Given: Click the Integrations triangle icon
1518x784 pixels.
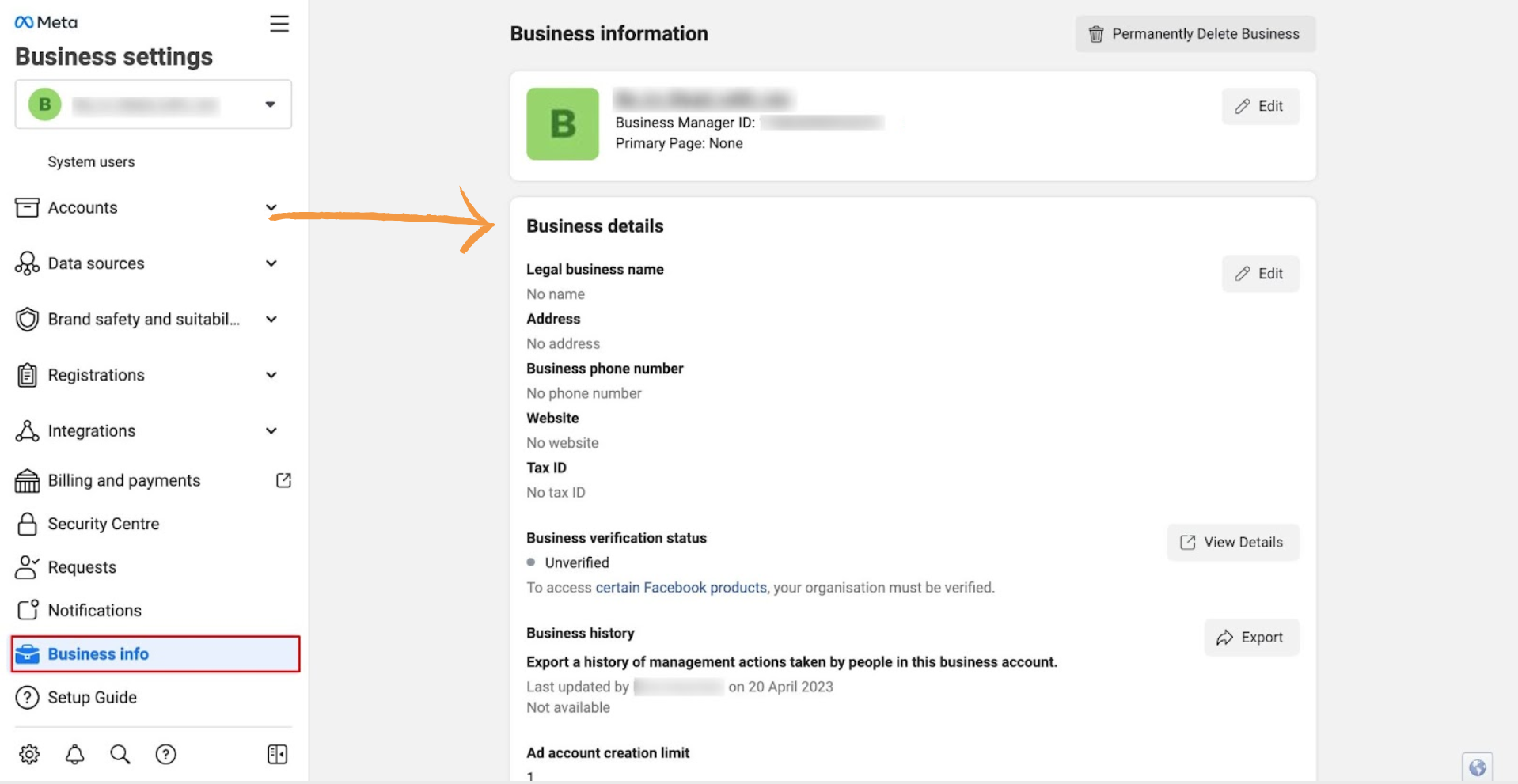Looking at the screenshot, I should point(27,431).
